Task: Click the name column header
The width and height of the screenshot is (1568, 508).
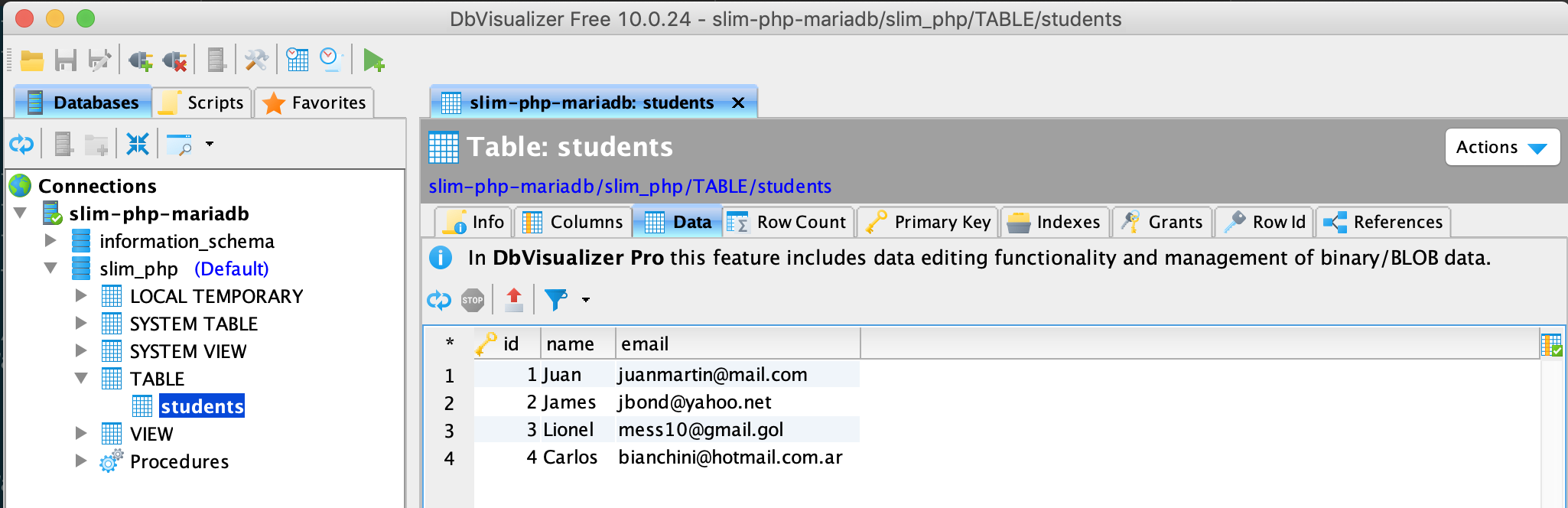Action: [x=578, y=344]
